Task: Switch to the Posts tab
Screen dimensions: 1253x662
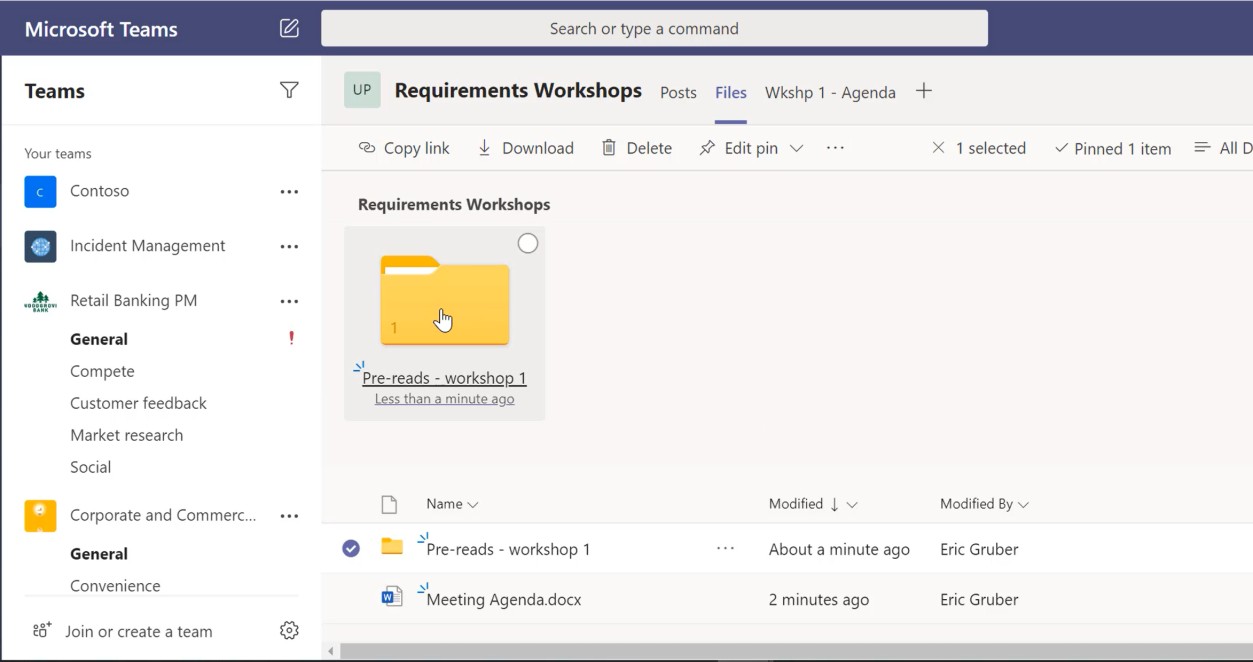Action: (678, 92)
